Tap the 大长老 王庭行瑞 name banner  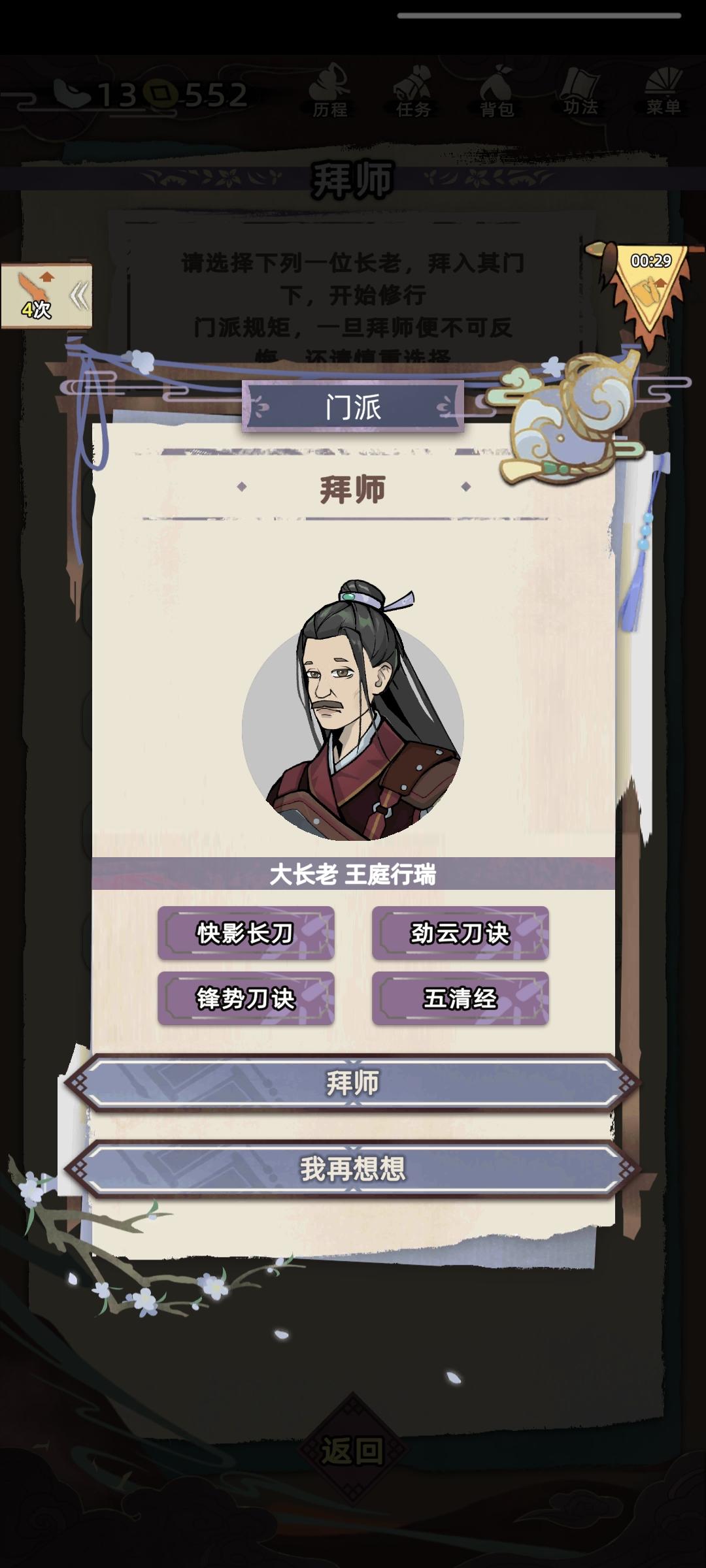click(x=353, y=874)
